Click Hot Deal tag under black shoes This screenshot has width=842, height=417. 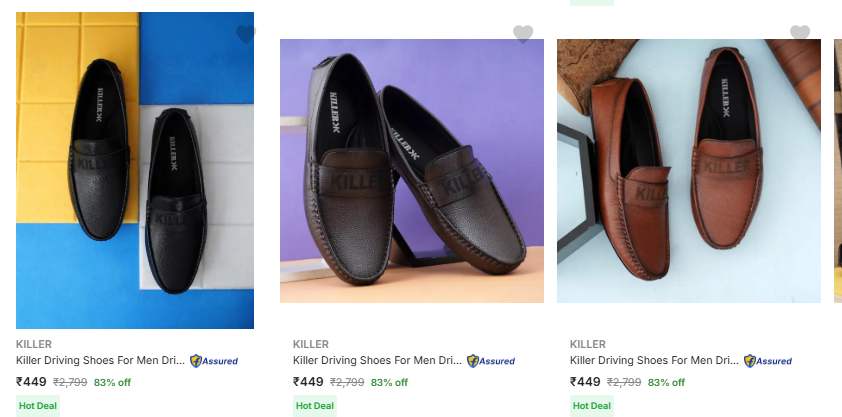tap(37, 405)
